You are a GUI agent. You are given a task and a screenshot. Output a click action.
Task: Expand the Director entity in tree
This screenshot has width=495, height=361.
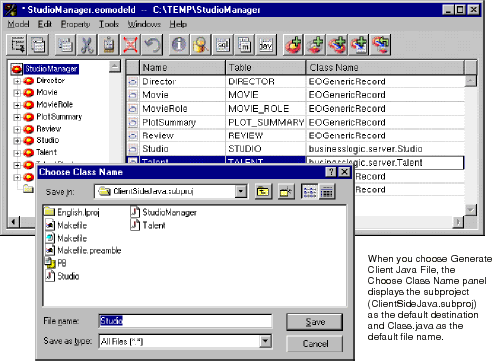point(17,81)
